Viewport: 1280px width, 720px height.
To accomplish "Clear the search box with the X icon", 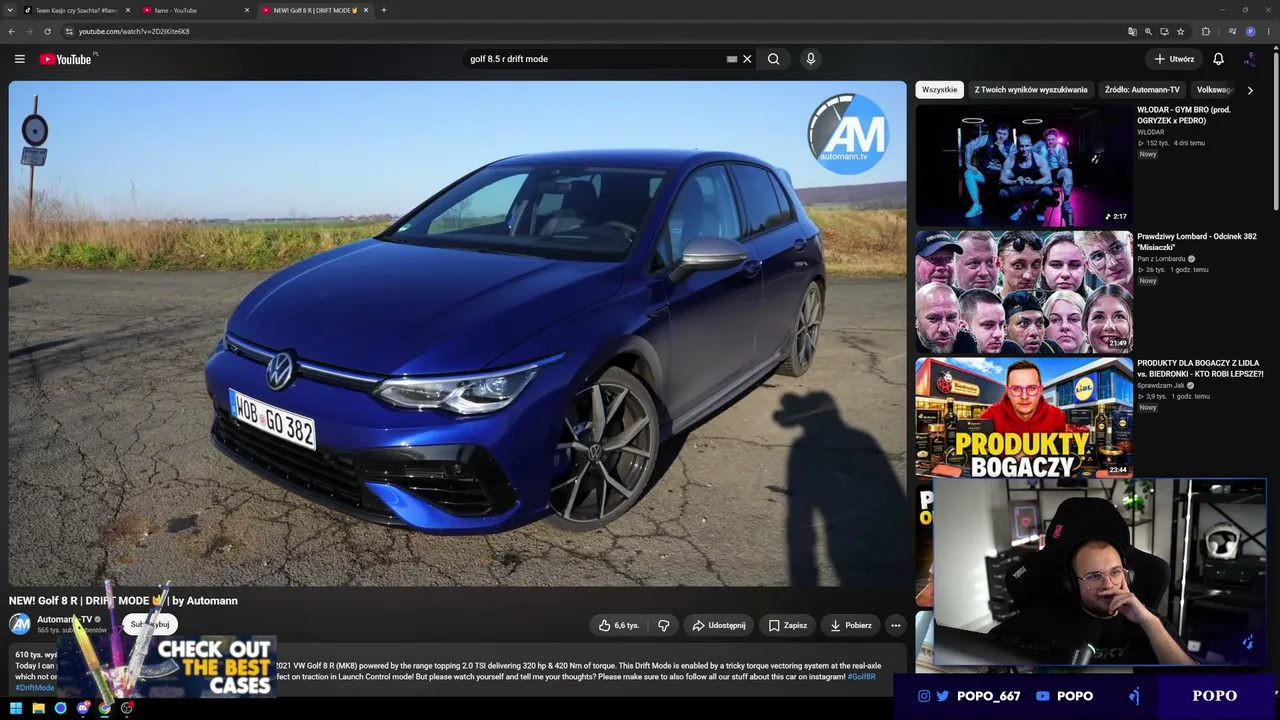I will pos(747,59).
